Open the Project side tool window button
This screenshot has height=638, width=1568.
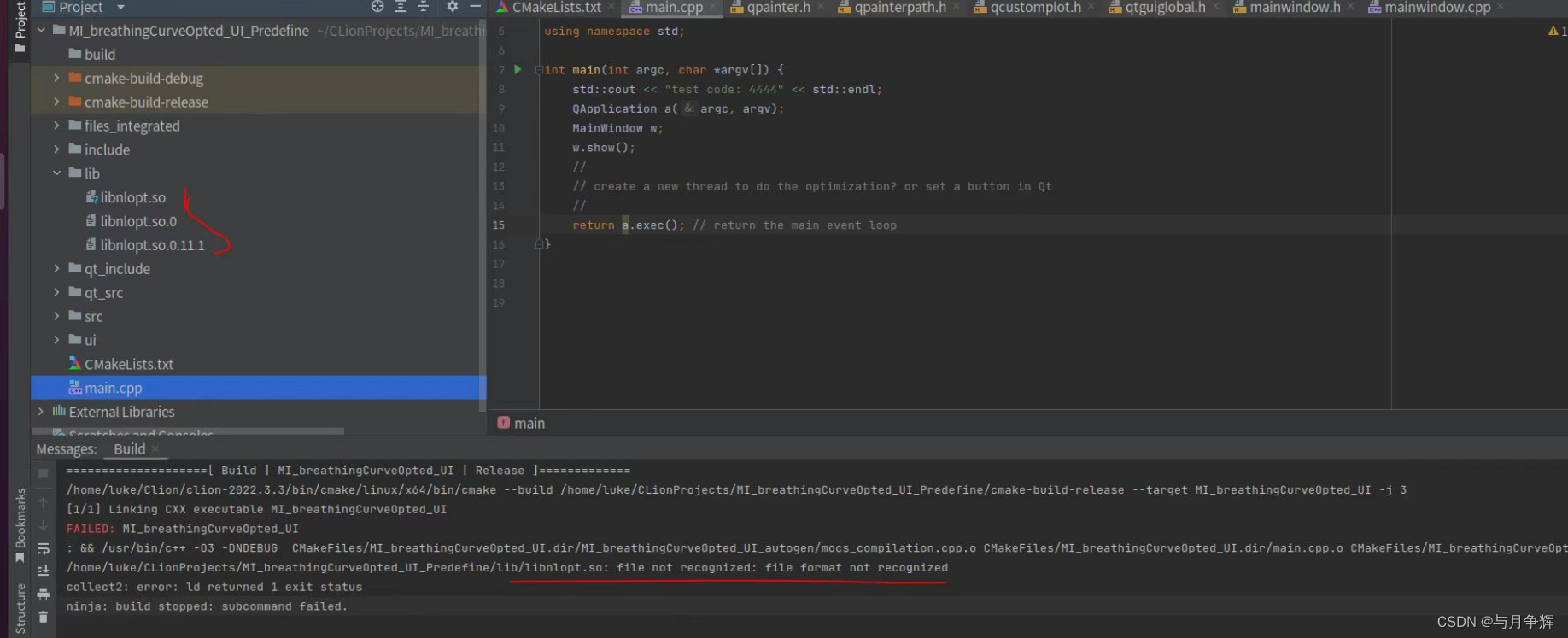(20, 26)
